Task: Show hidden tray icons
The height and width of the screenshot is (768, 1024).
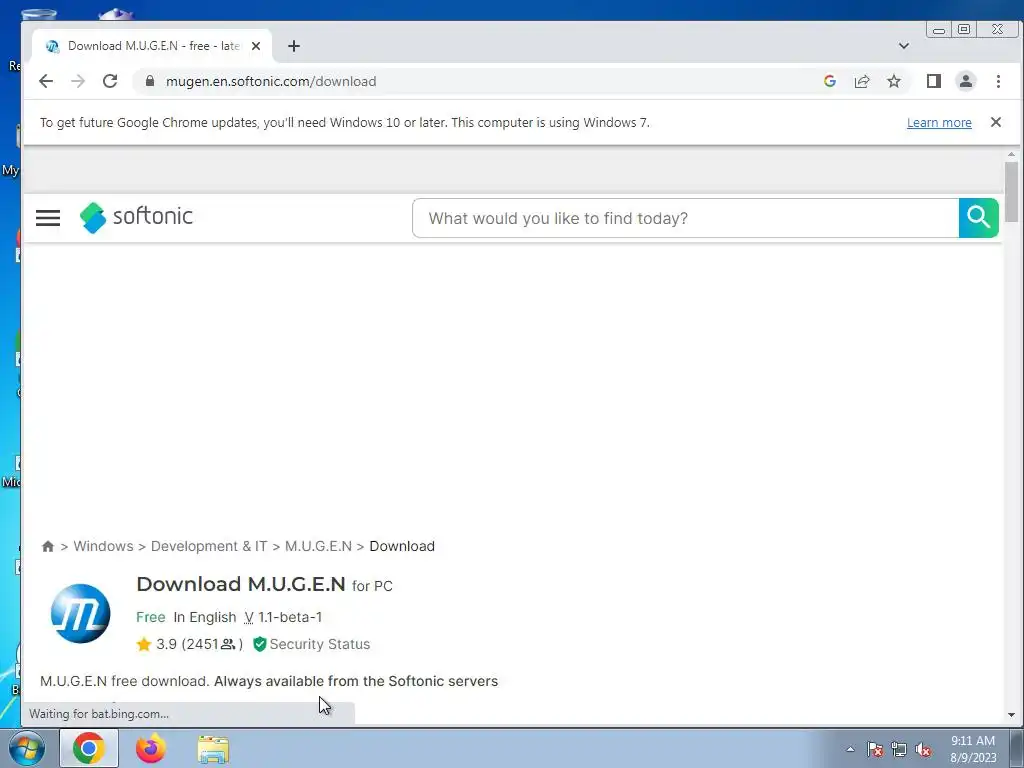Action: [x=850, y=749]
